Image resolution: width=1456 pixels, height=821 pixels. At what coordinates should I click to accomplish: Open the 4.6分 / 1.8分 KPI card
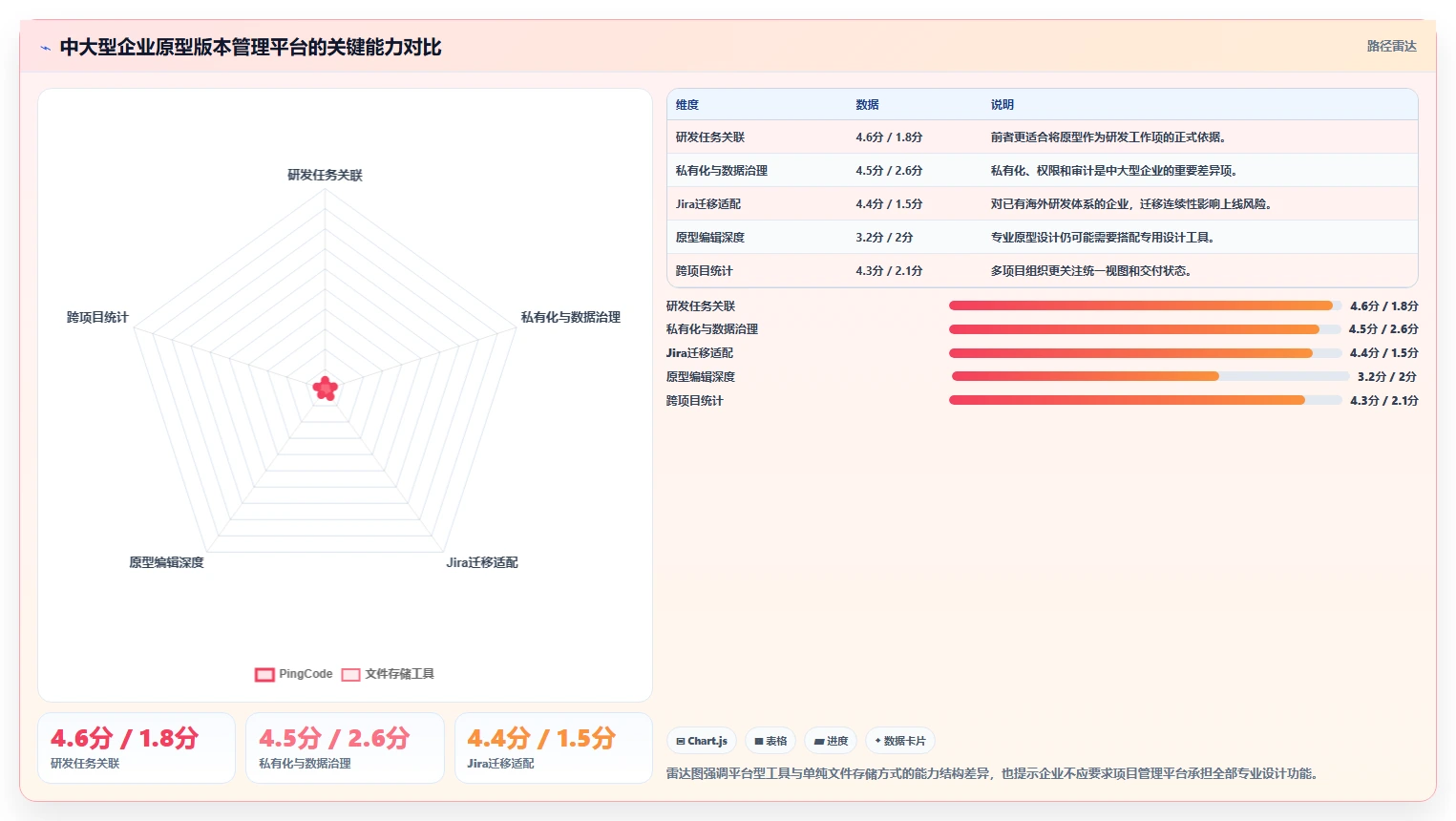(137, 748)
